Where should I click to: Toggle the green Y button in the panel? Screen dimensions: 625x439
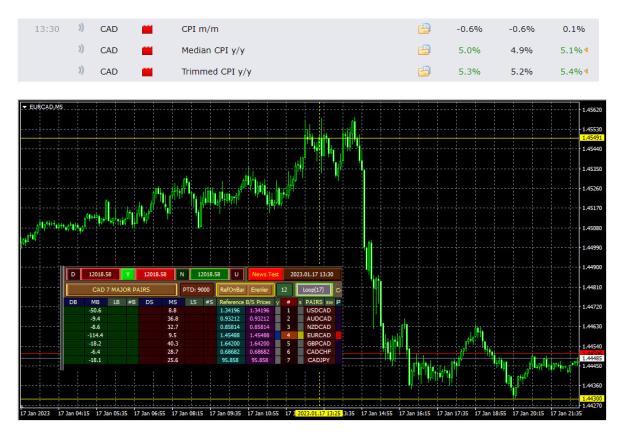[128, 274]
